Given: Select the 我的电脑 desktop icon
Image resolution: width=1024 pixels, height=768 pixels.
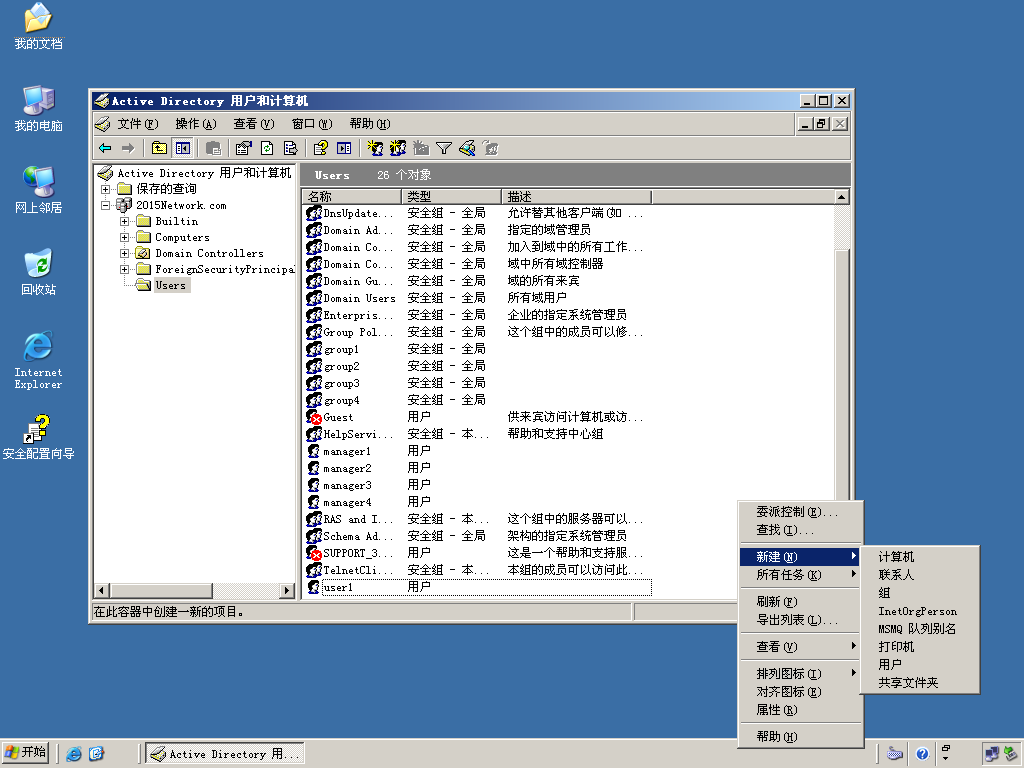Looking at the screenshot, I should (39, 108).
